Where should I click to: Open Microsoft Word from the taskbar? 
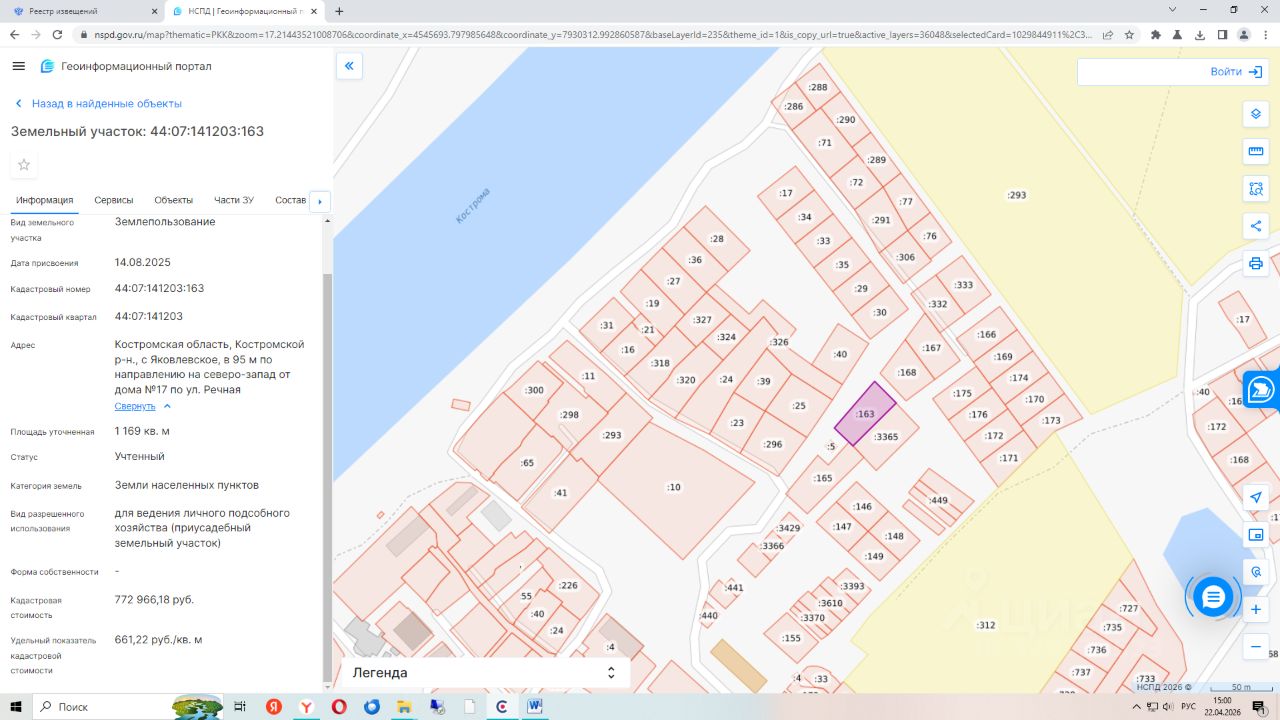pyautogui.click(x=535, y=707)
